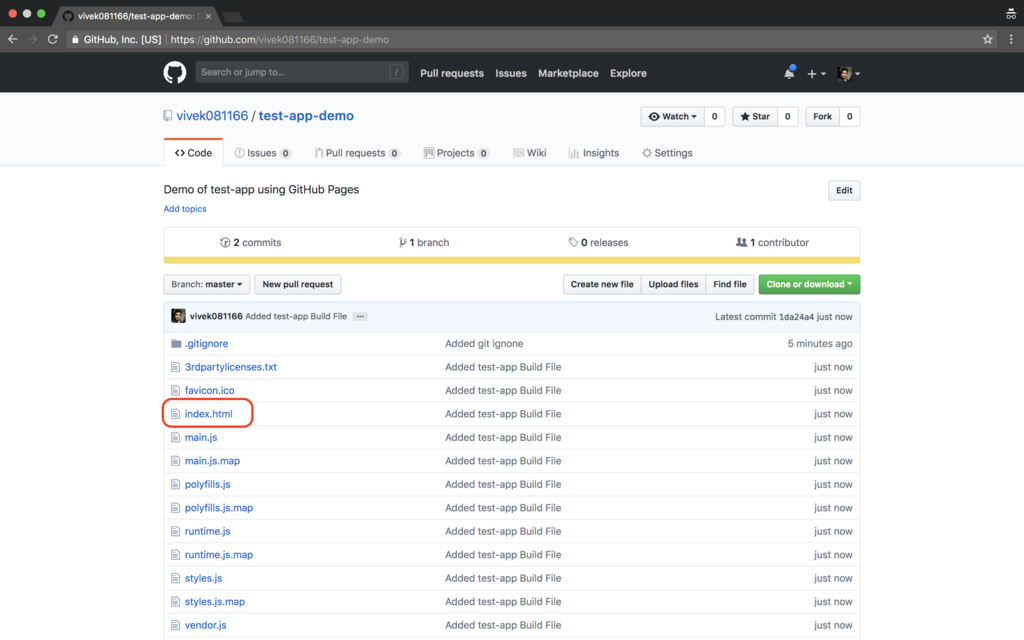The width and height of the screenshot is (1024, 640).
Task: Open Marketplace in top navigation
Action: click(x=568, y=73)
